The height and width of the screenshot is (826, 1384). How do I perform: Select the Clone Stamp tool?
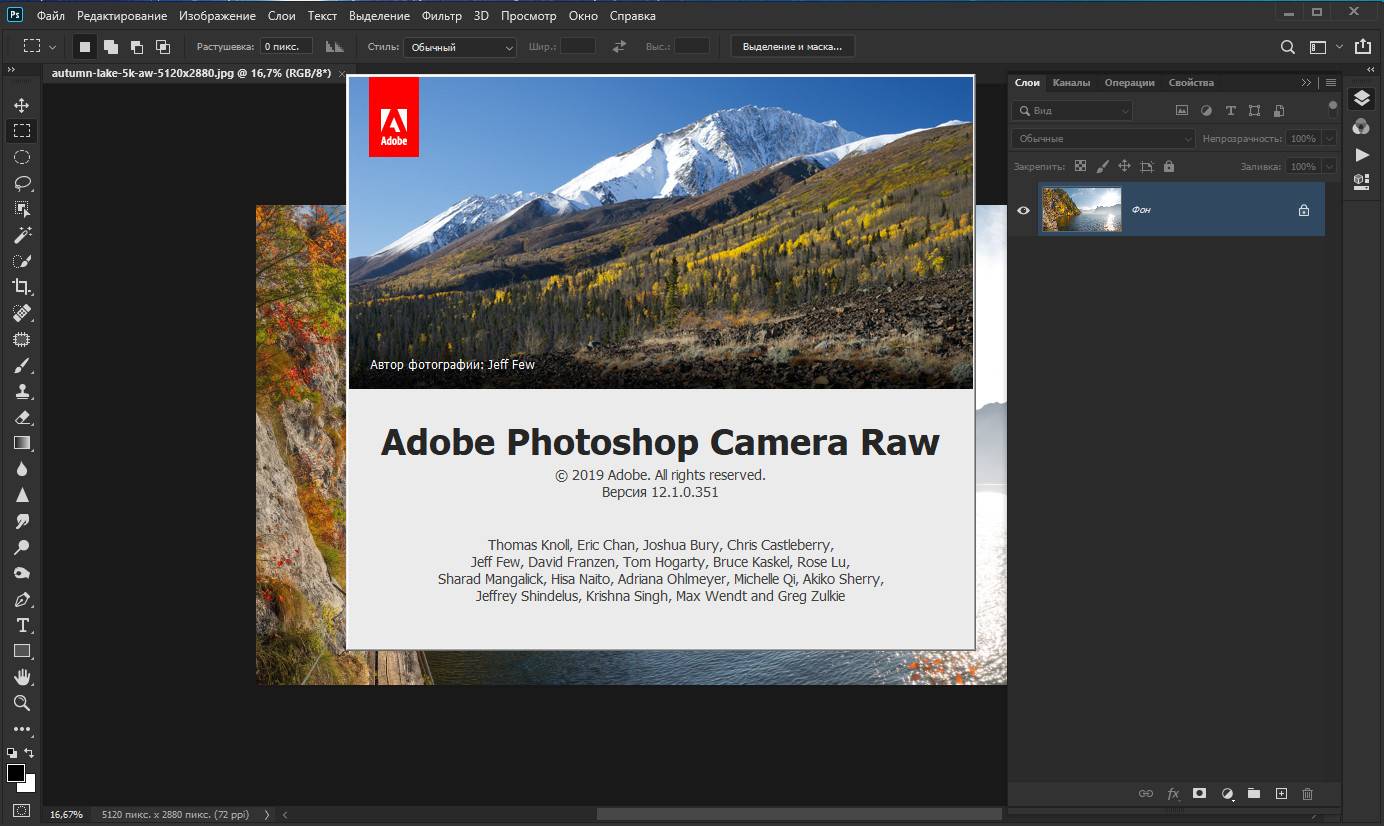pyautogui.click(x=21, y=391)
